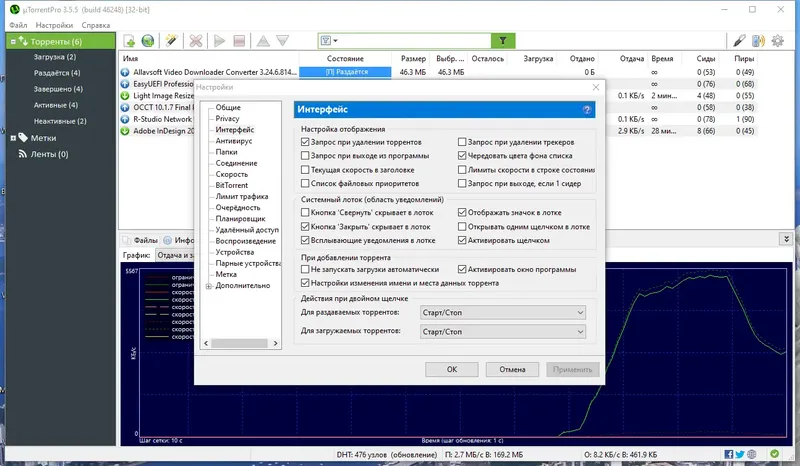Switch to Файлы tab in bottom panel
Viewport: 800px width, 466px height.
click(x=141, y=240)
